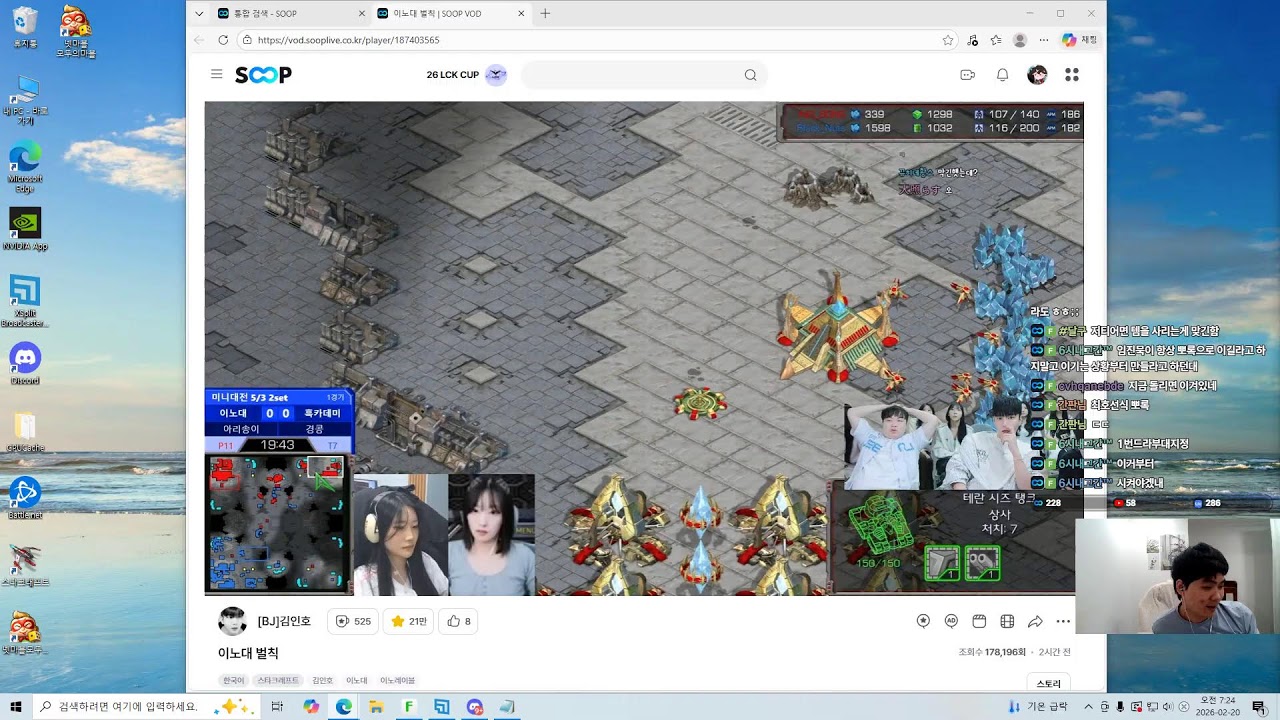Screen dimensions: 1280x720
Task: Expand the browser tab search dropdown
Action: pyautogui.click(x=199, y=14)
